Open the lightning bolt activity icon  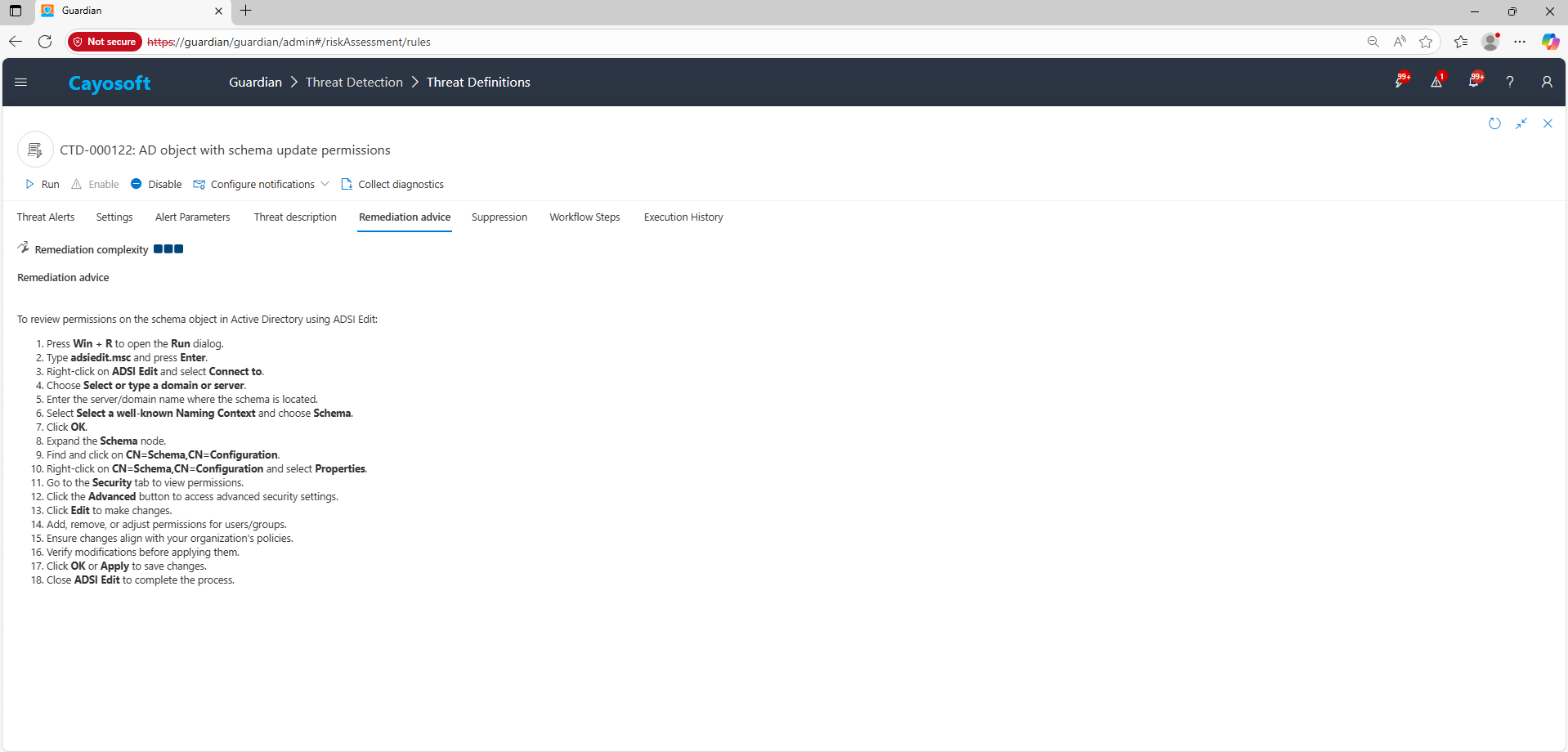tap(1400, 82)
